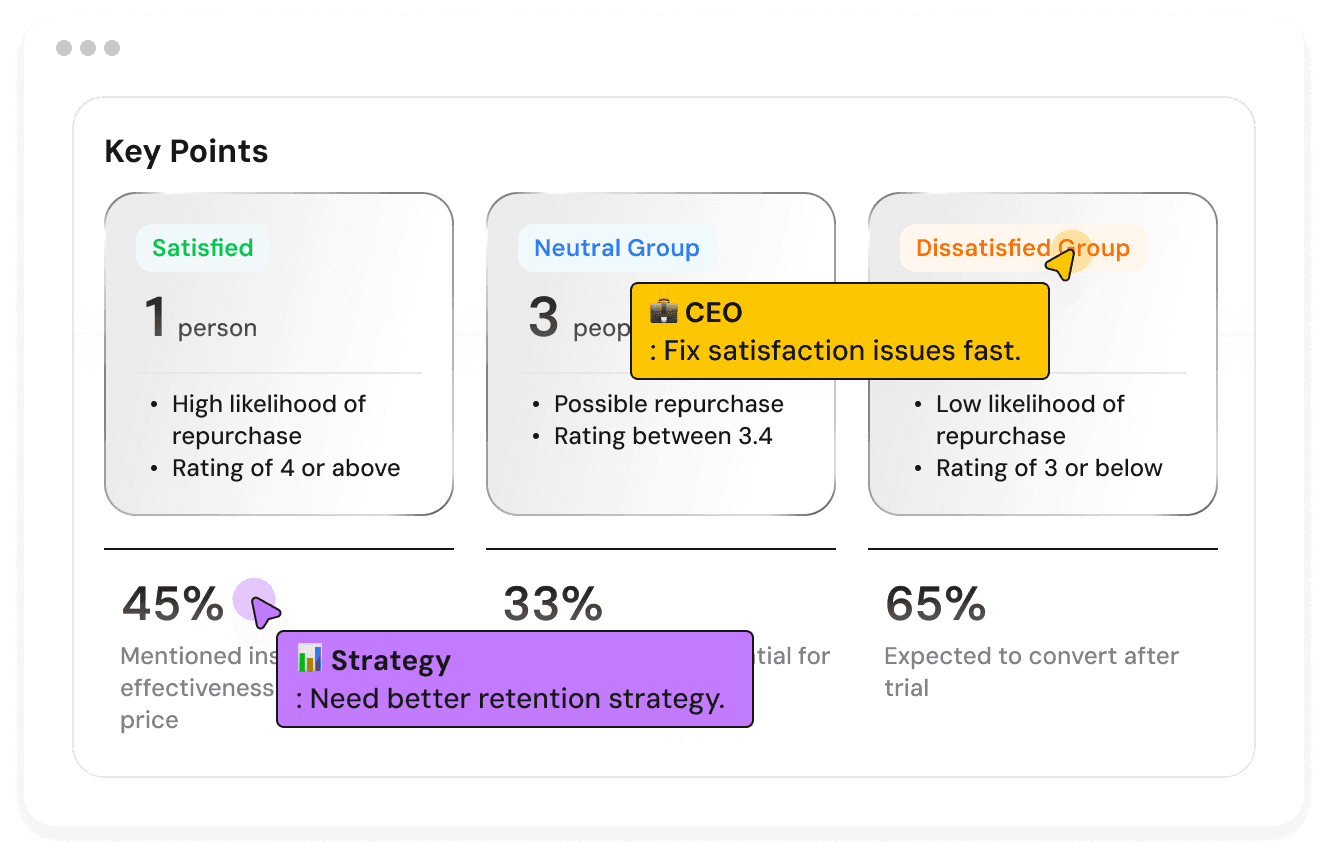
Task: Click the 65% conversion statistic
Action: (935, 603)
